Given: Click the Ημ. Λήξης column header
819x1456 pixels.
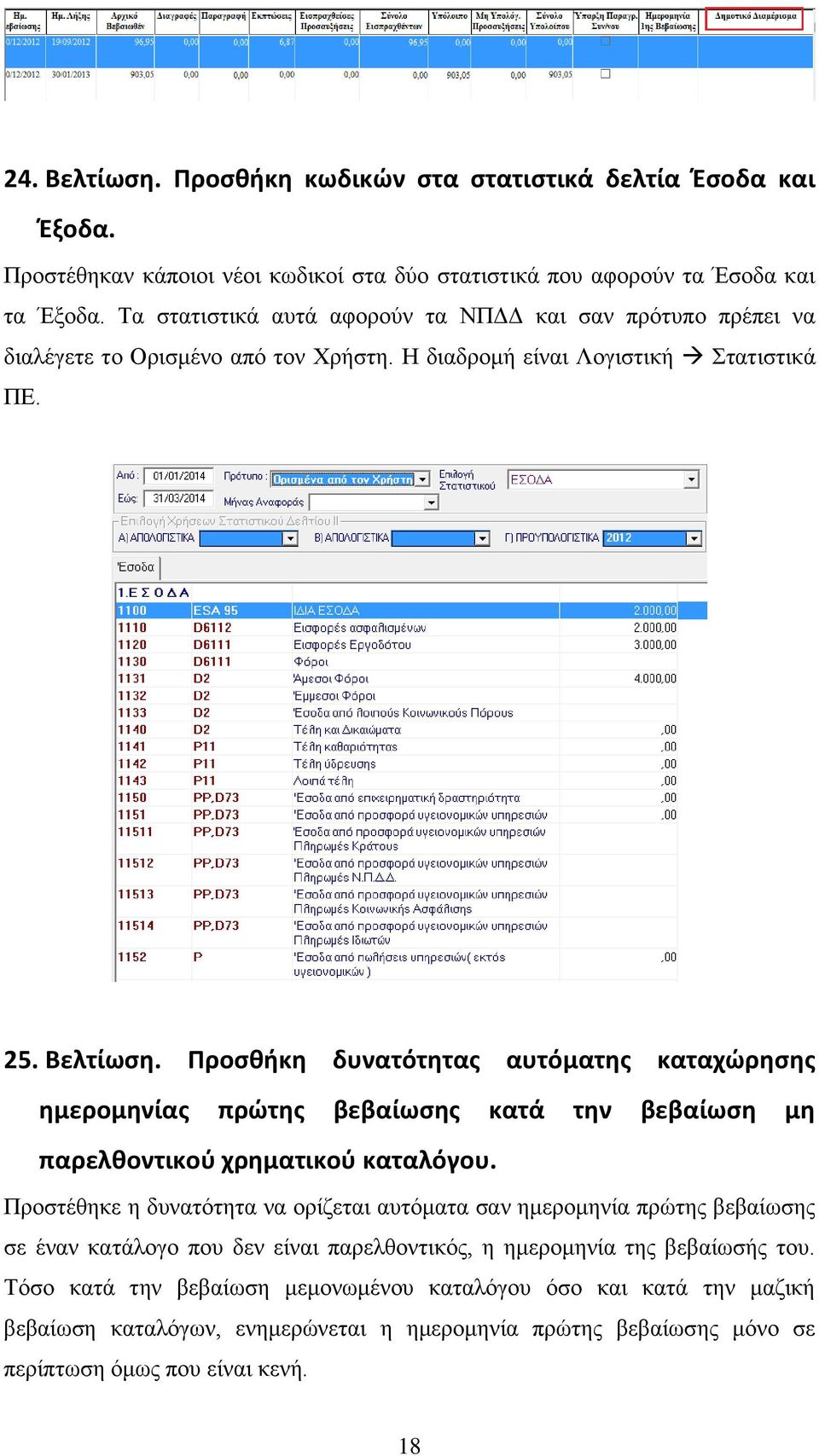Looking at the screenshot, I should 71,21.
